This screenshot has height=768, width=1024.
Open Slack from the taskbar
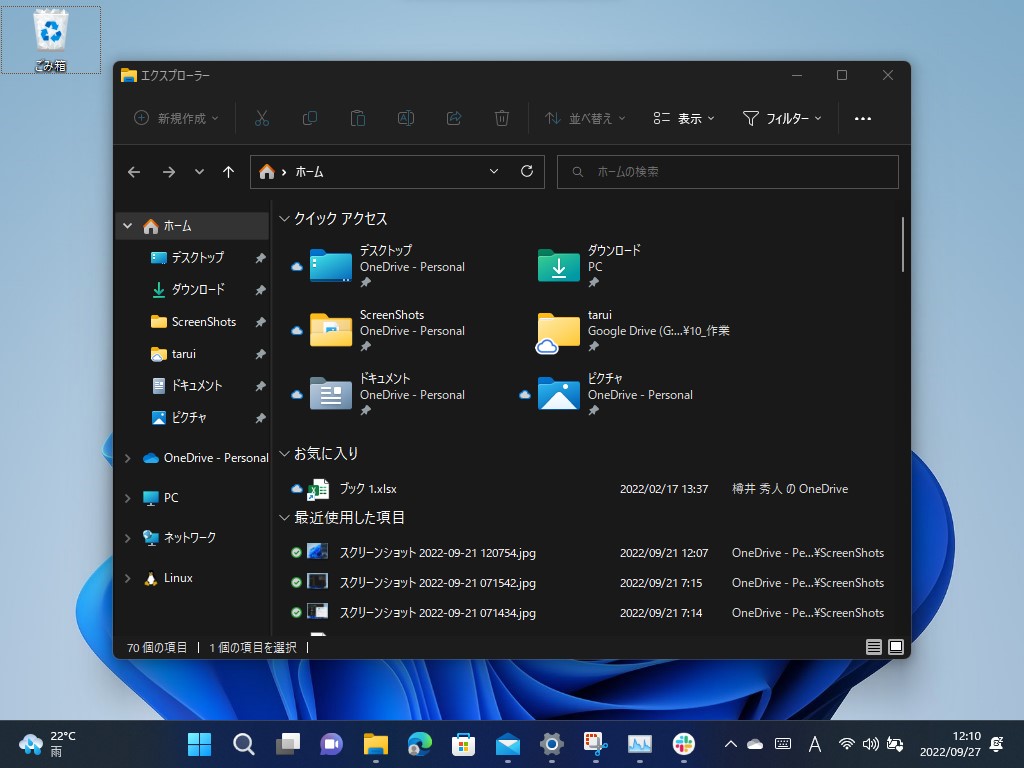coord(683,744)
